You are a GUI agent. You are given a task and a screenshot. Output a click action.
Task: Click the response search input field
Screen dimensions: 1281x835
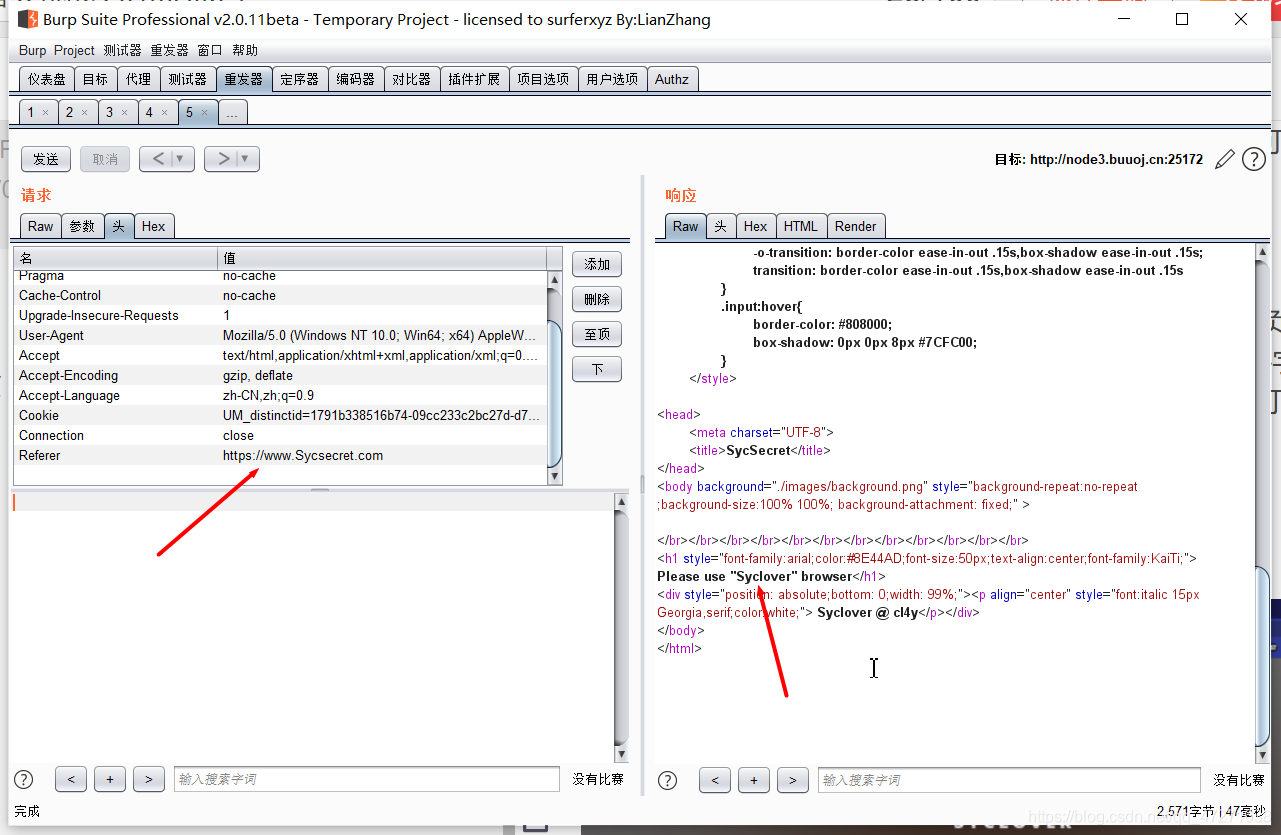[1009, 780]
